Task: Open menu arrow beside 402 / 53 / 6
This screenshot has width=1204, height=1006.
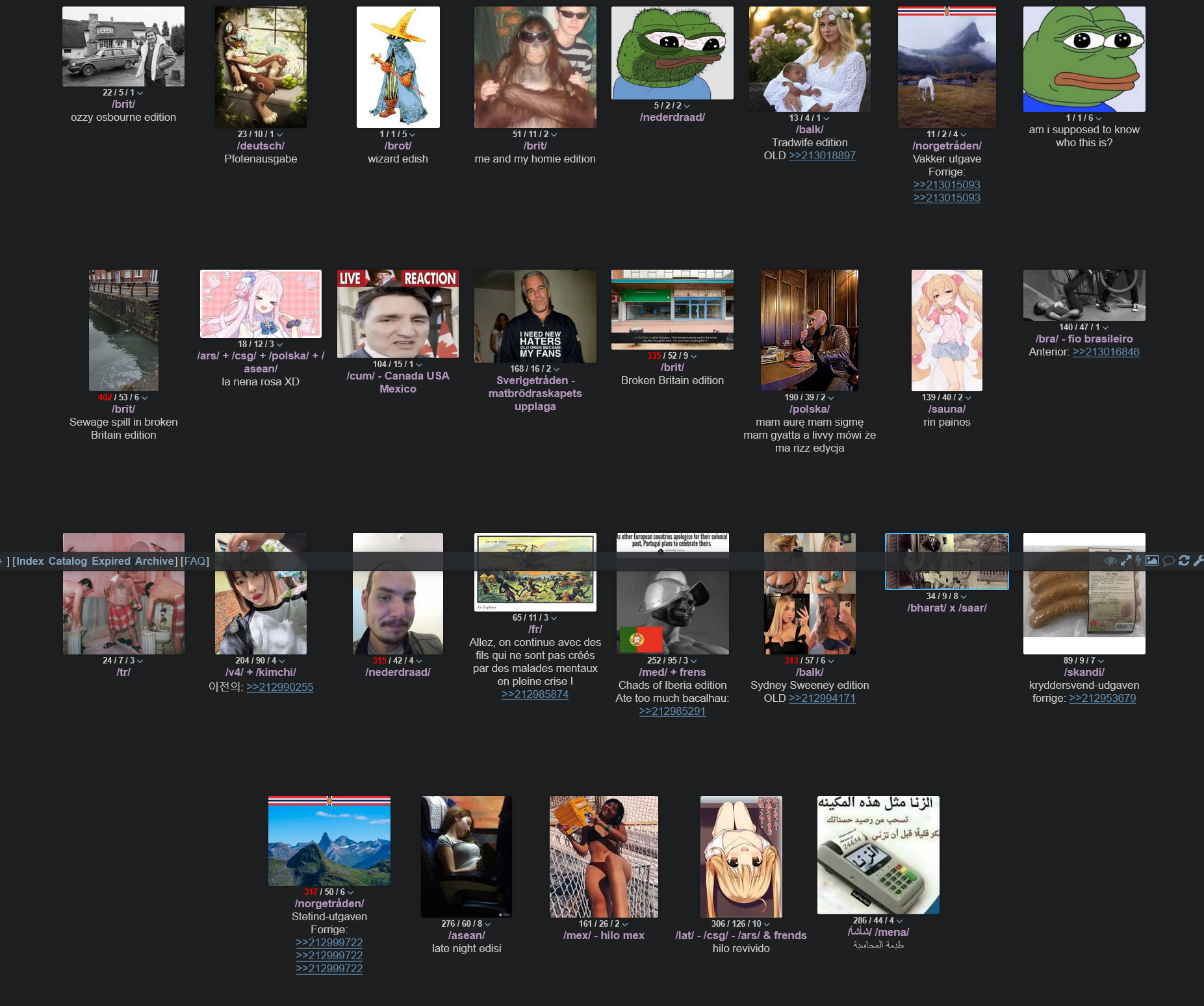Action: tap(144, 398)
